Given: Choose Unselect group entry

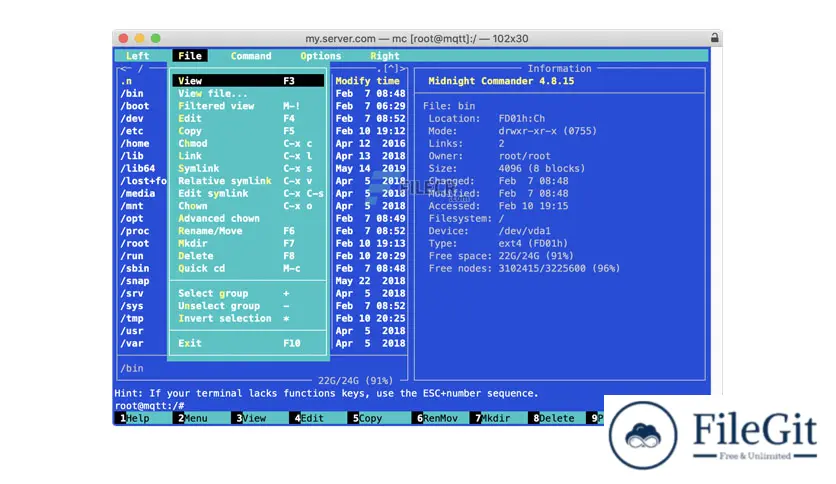Looking at the screenshot, I should coord(248,306).
